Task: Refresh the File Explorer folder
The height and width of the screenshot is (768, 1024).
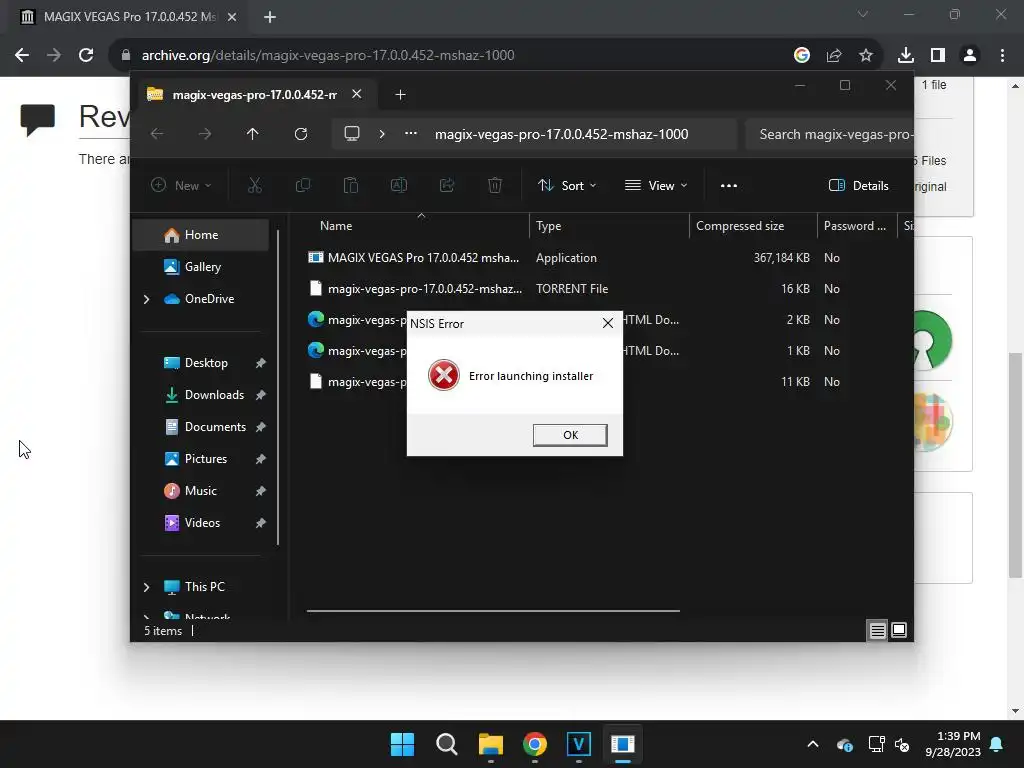Action: (301, 134)
